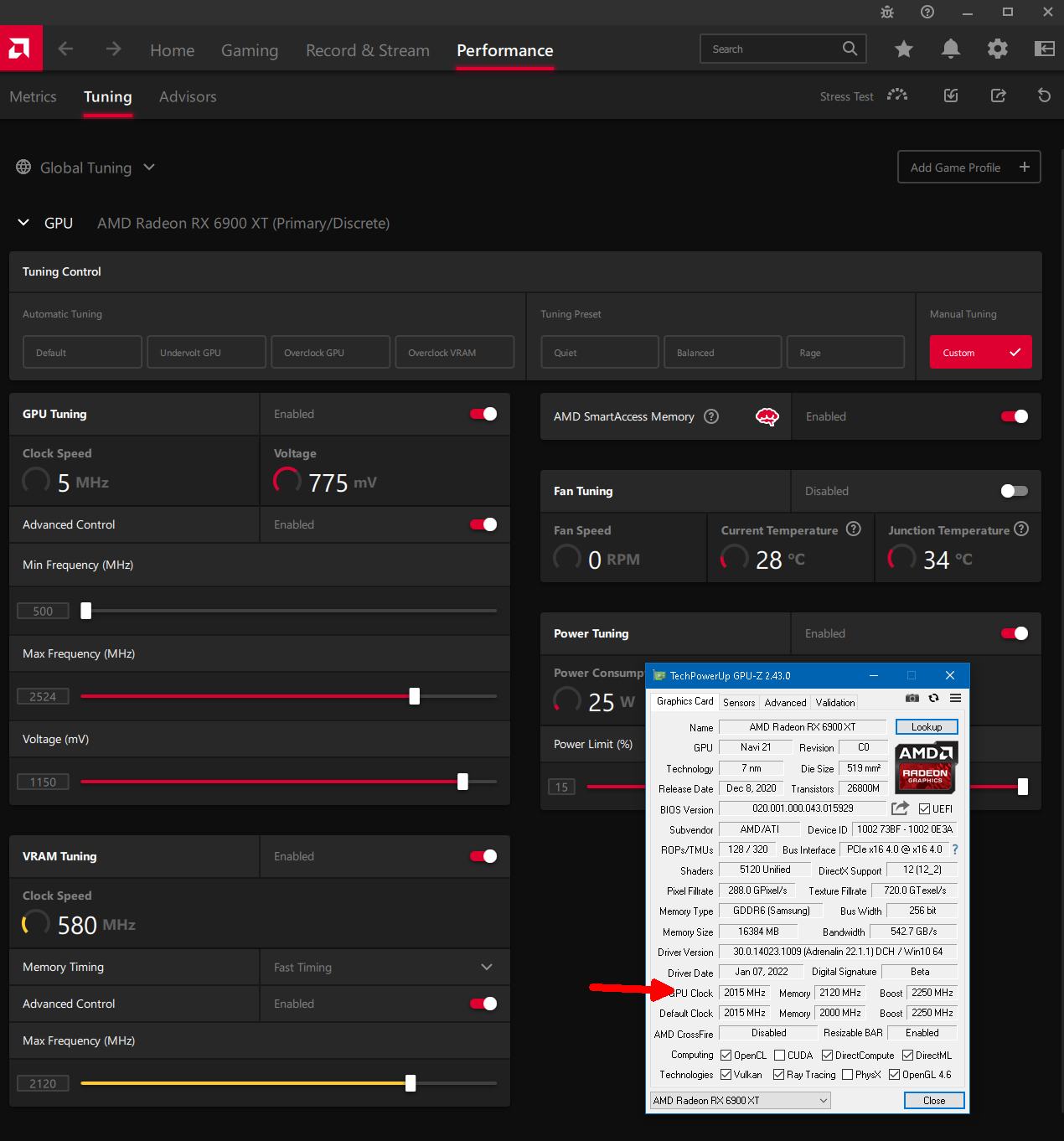Image resolution: width=1064 pixels, height=1141 pixels.
Task: Open the Record & Stream tab
Action: (x=368, y=50)
